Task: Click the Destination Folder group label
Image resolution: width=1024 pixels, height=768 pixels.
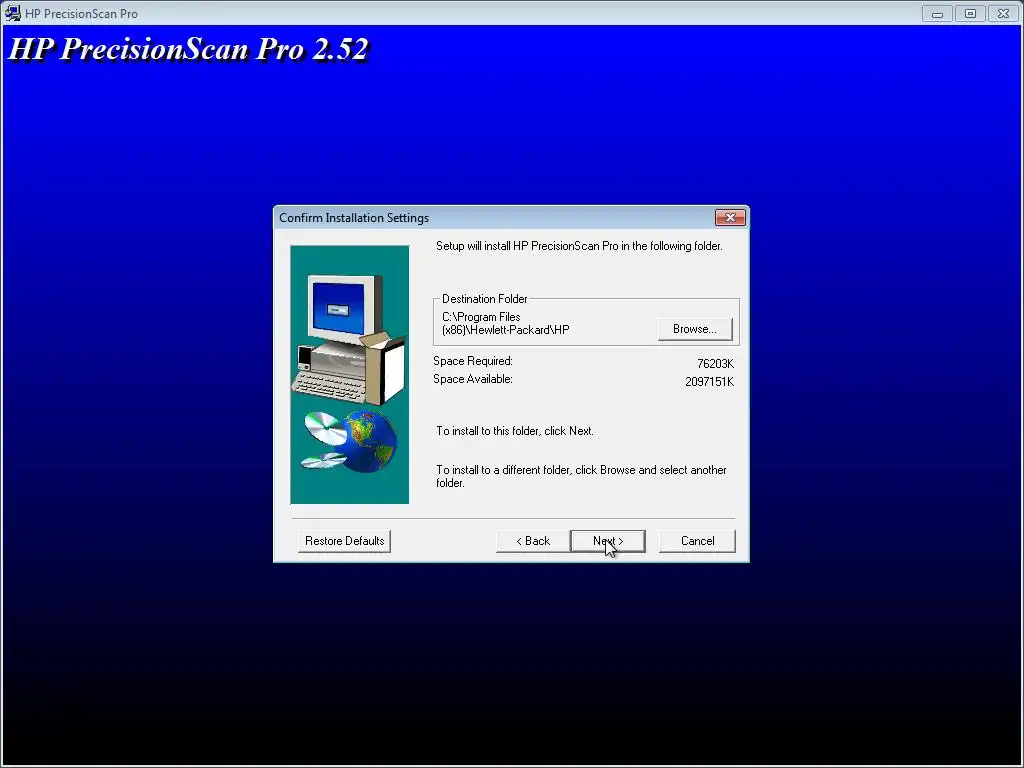Action: pyautogui.click(x=485, y=299)
